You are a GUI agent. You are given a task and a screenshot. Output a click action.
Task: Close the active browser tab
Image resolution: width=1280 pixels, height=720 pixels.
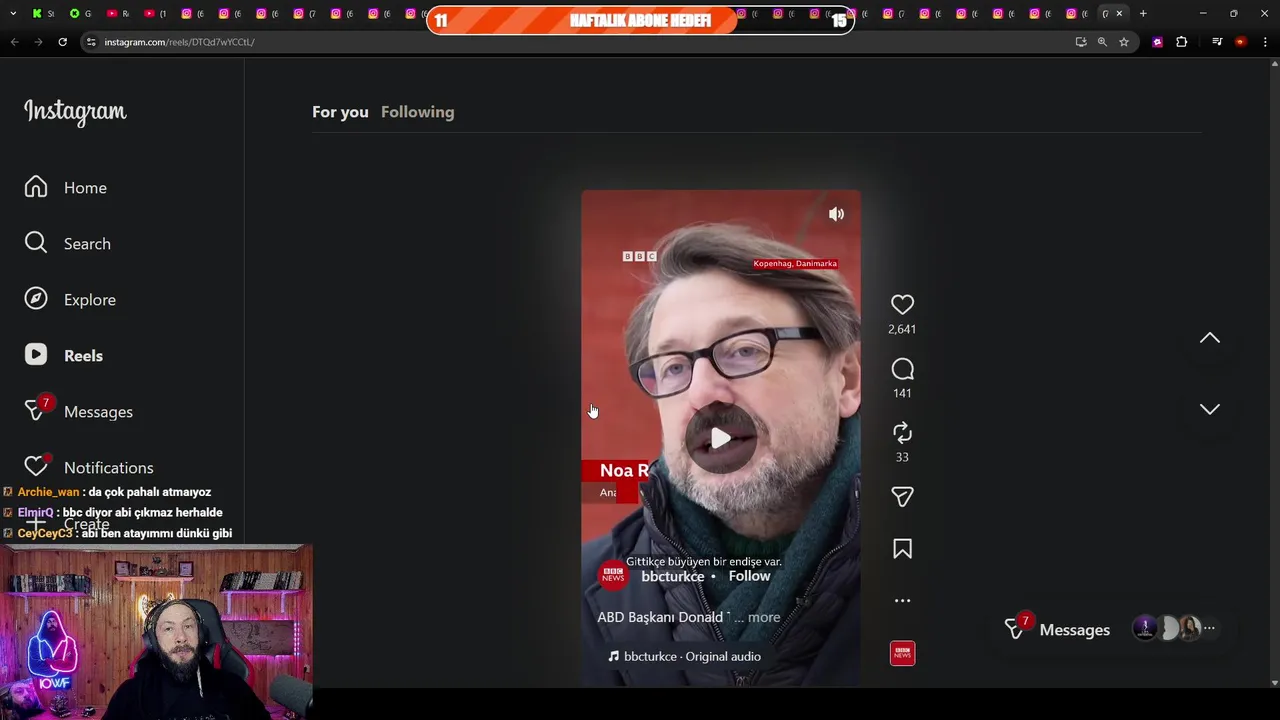(x=1119, y=14)
